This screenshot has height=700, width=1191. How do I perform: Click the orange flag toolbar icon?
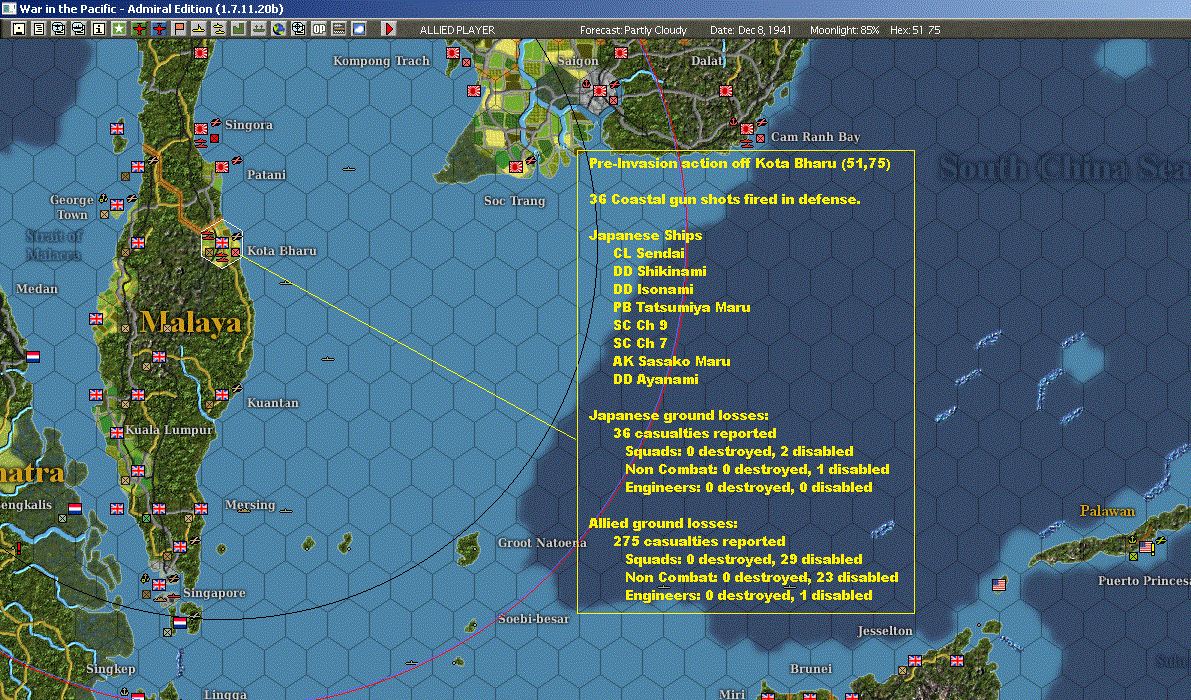pos(178,29)
